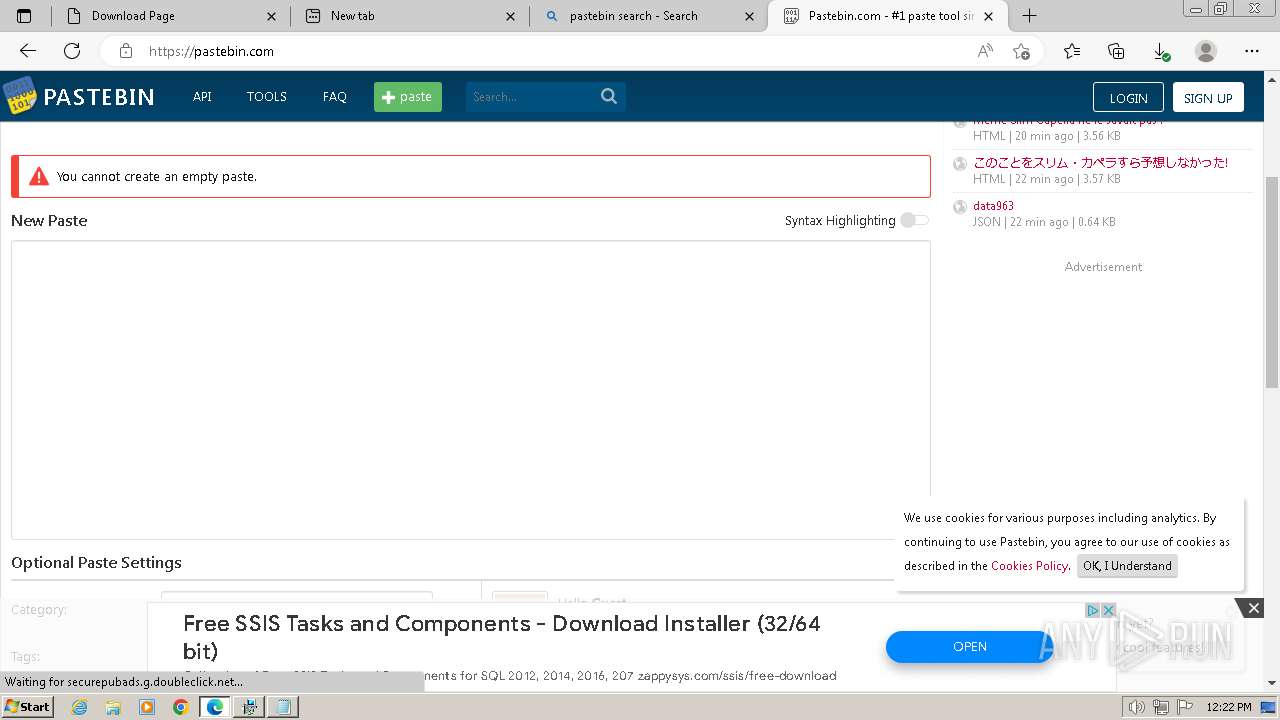The width and height of the screenshot is (1280, 720).
Task: Go back to the previous page
Action: [x=28, y=51]
